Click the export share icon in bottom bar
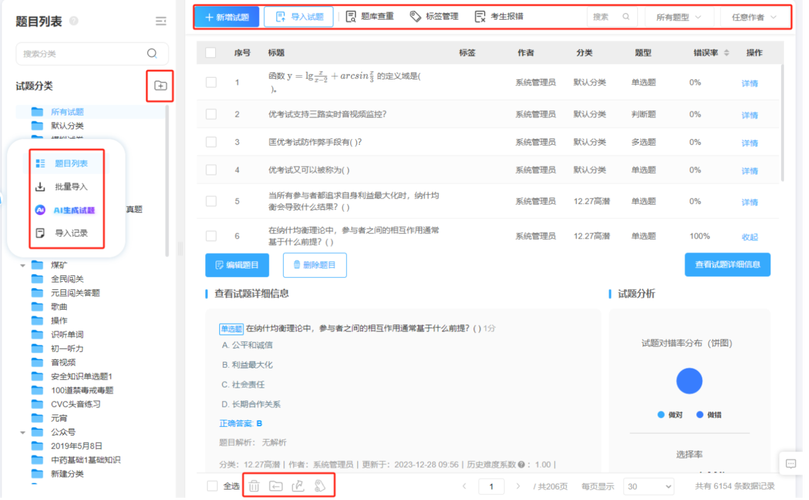Viewport: 809px width, 500px height. point(298,486)
